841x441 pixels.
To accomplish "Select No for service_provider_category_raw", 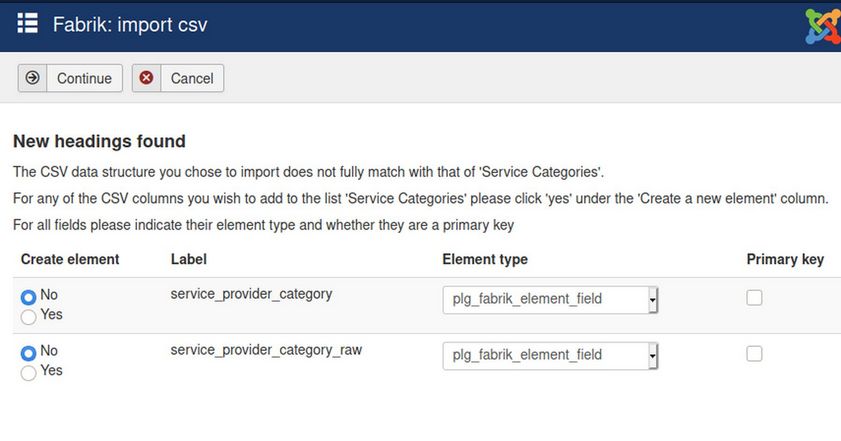I will pos(28,352).
